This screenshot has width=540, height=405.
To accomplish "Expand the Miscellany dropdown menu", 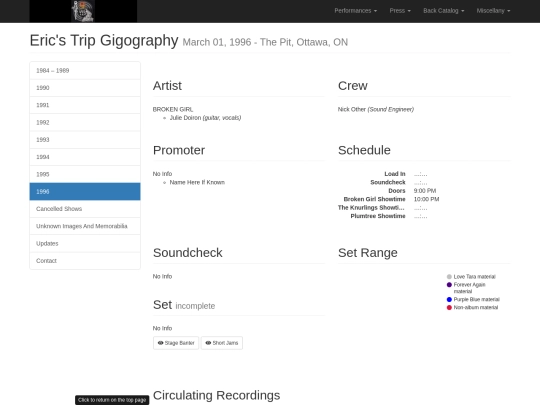I will click(493, 11).
